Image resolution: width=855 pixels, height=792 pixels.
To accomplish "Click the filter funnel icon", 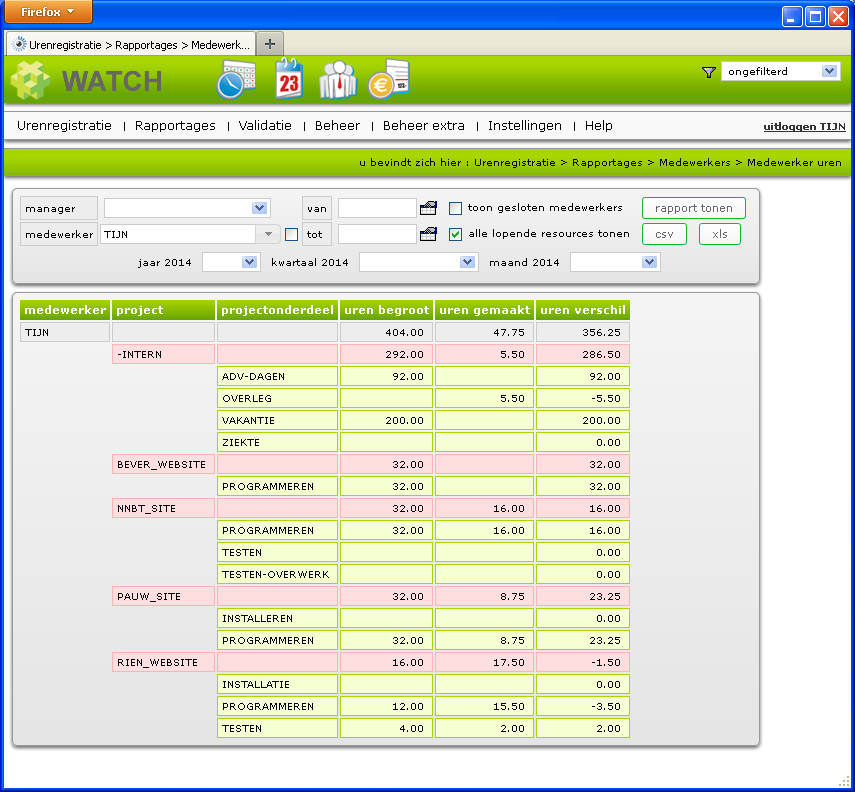I will [708, 72].
